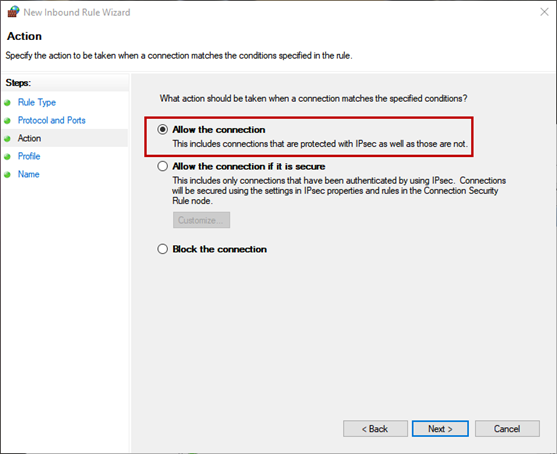Open the Protocol and Ports step
This screenshot has height=454, width=557.
pos(52,120)
